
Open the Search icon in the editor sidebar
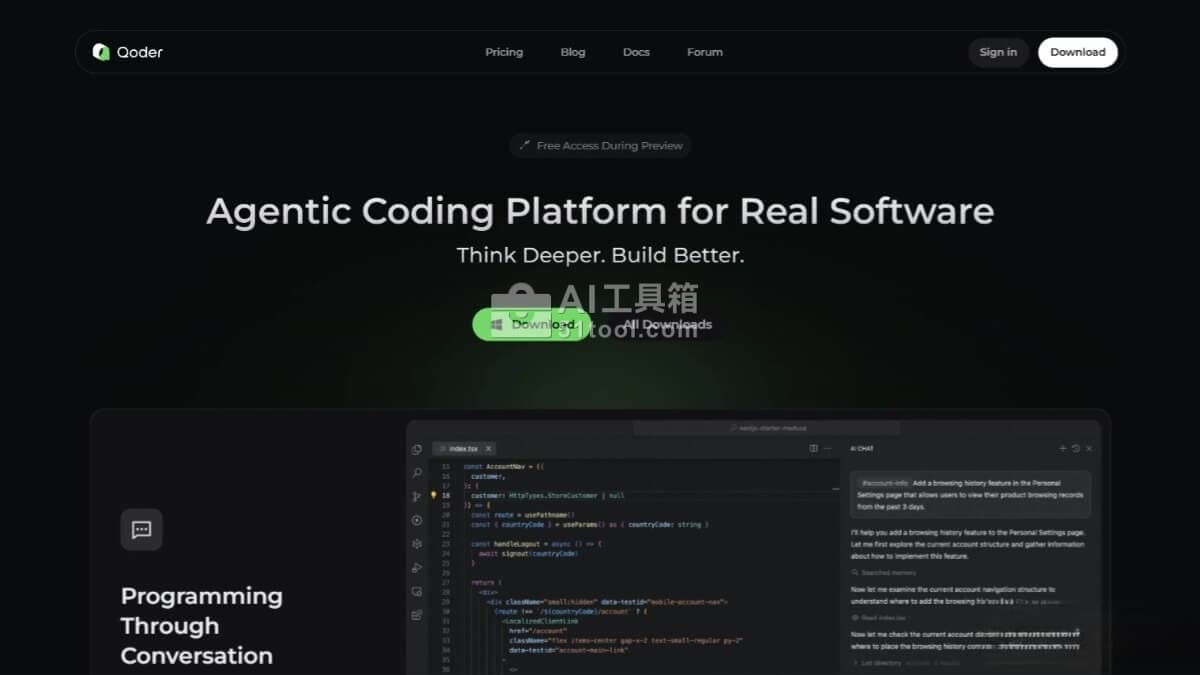tap(417, 472)
